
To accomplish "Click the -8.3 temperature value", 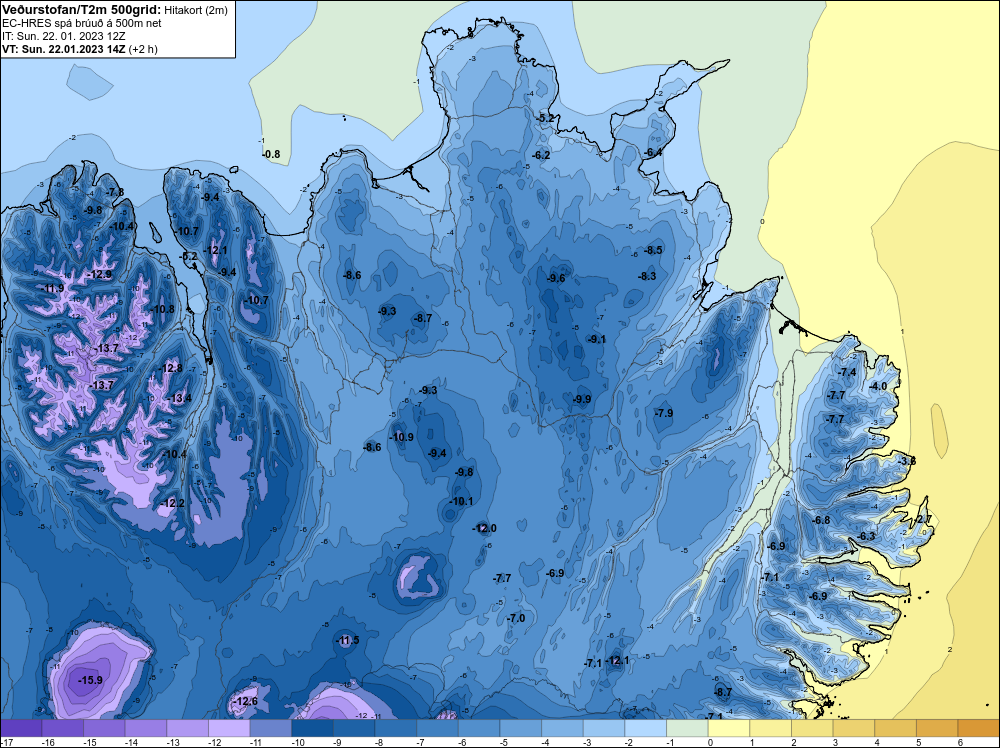I will tap(647, 276).
